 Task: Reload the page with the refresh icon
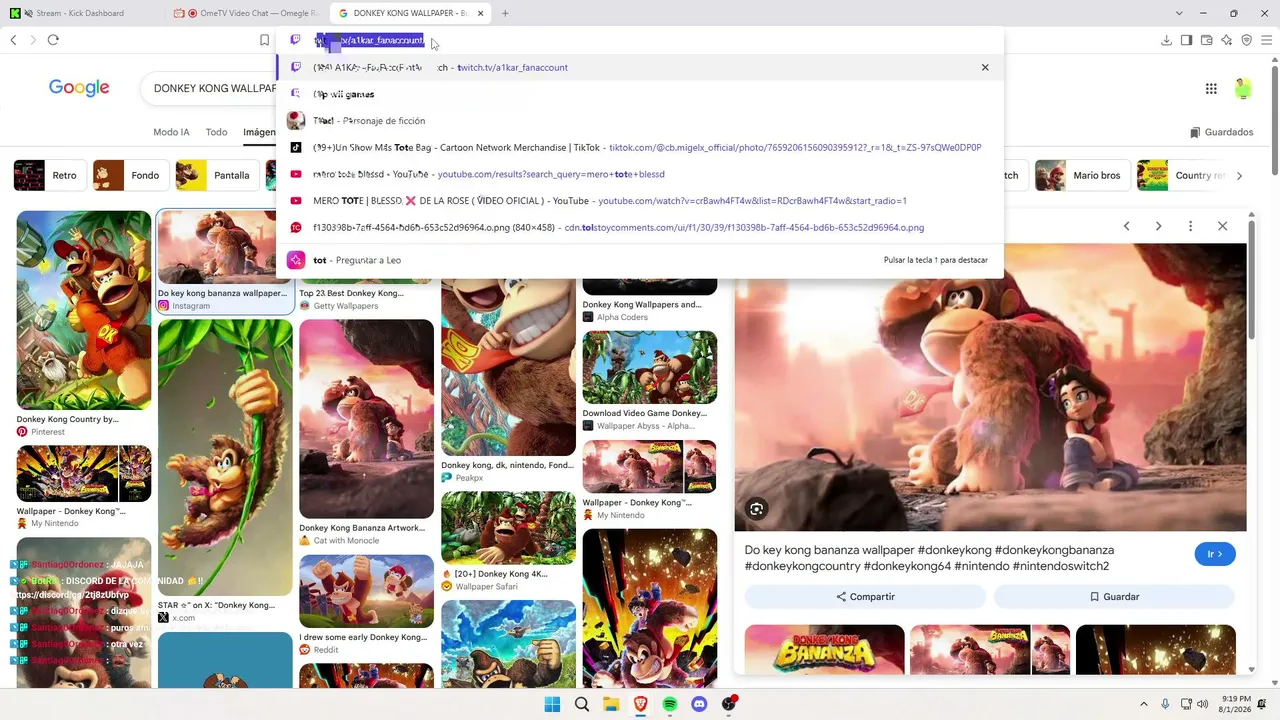coord(53,40)
